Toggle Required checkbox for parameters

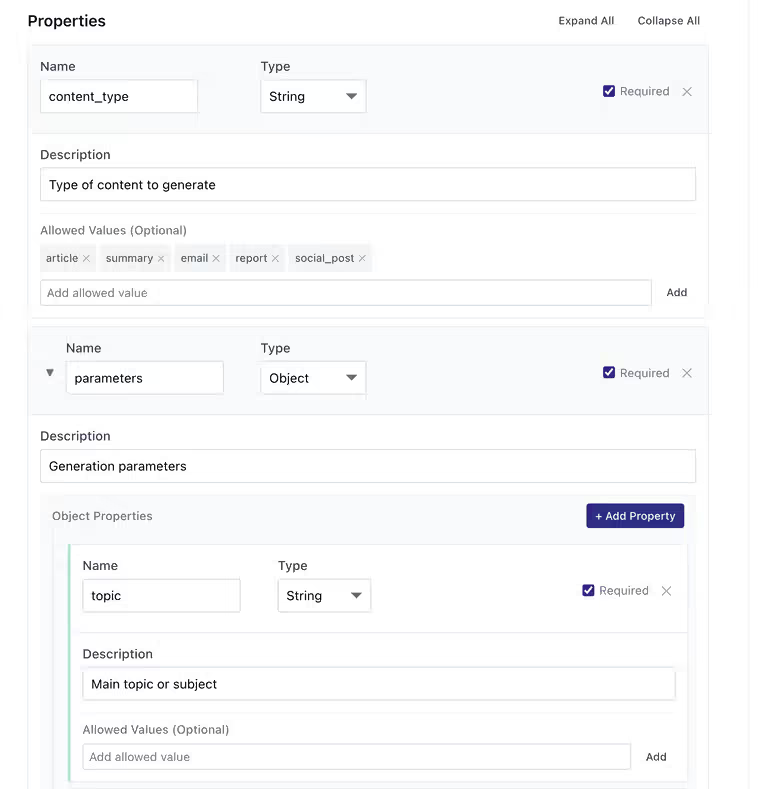coord(609,373)
